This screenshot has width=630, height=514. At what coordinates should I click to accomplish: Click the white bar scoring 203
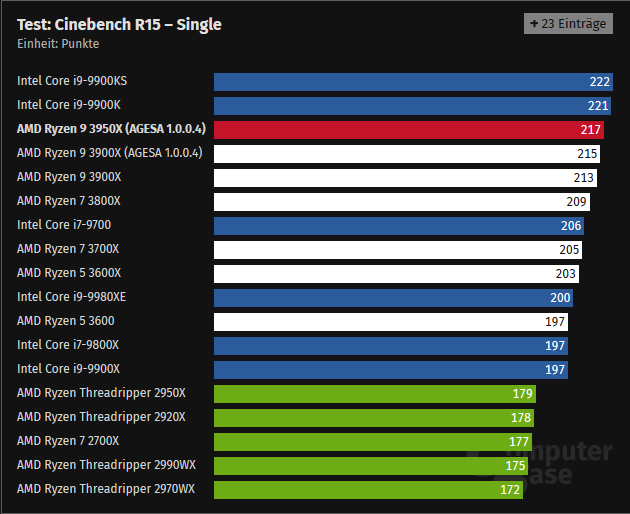(x=397, y=274)
